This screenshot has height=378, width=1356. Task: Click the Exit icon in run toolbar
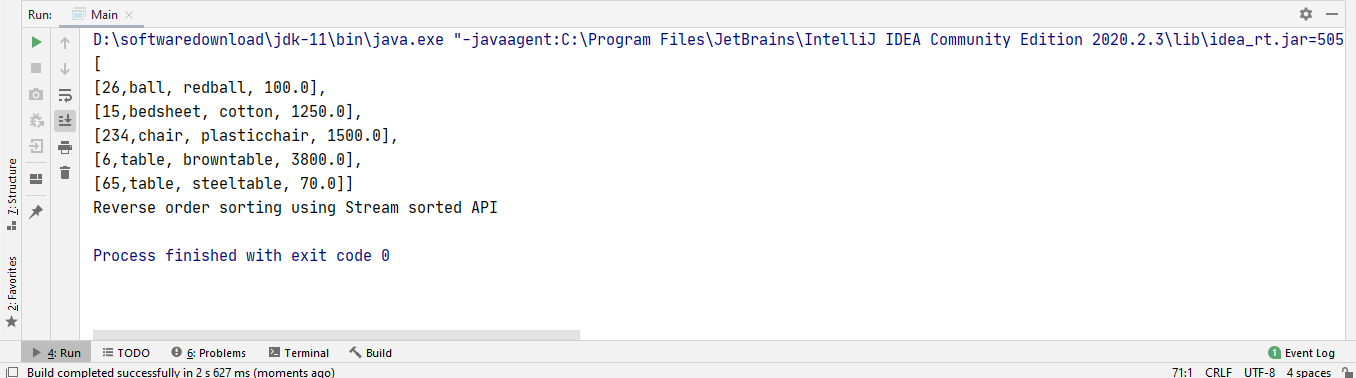tap(36, 146)
